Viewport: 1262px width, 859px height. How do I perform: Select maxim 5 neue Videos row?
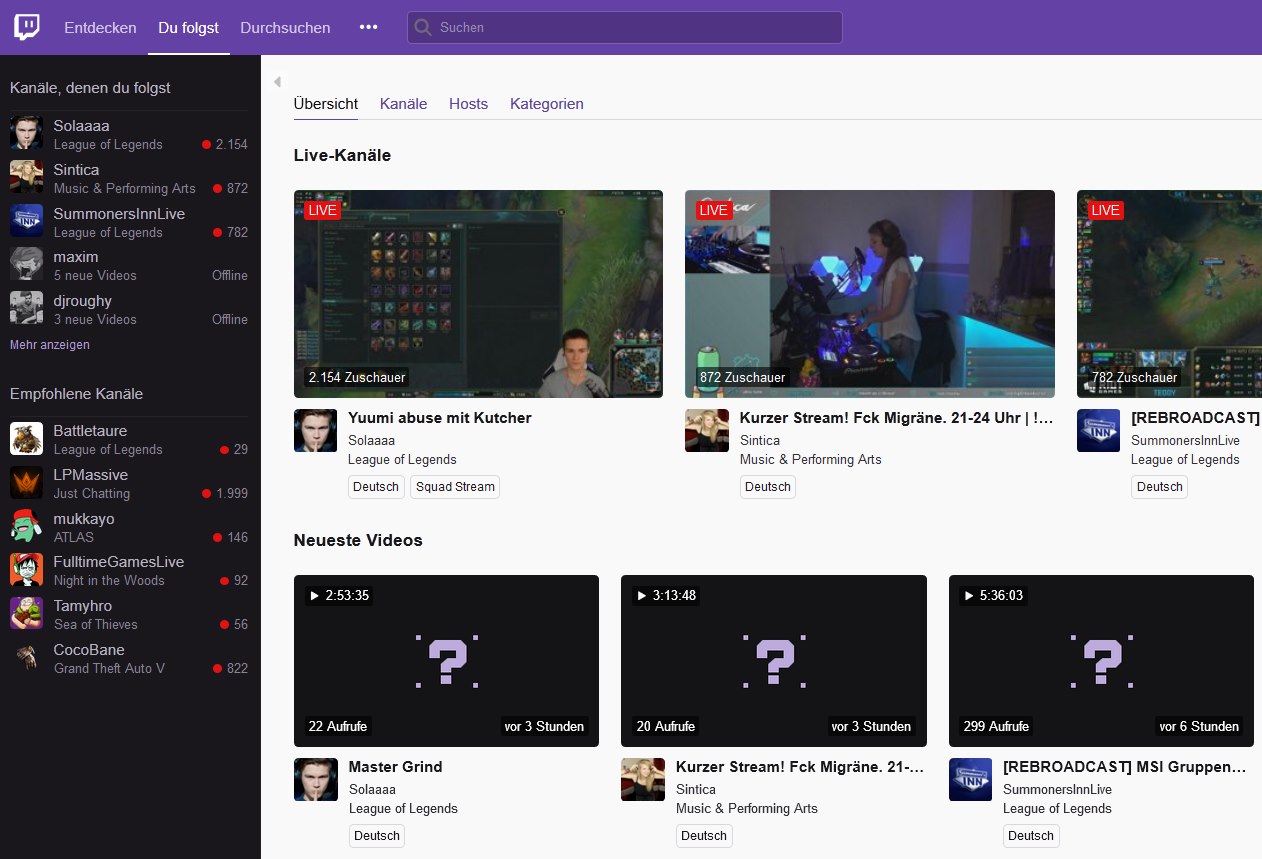click(129, 265)
